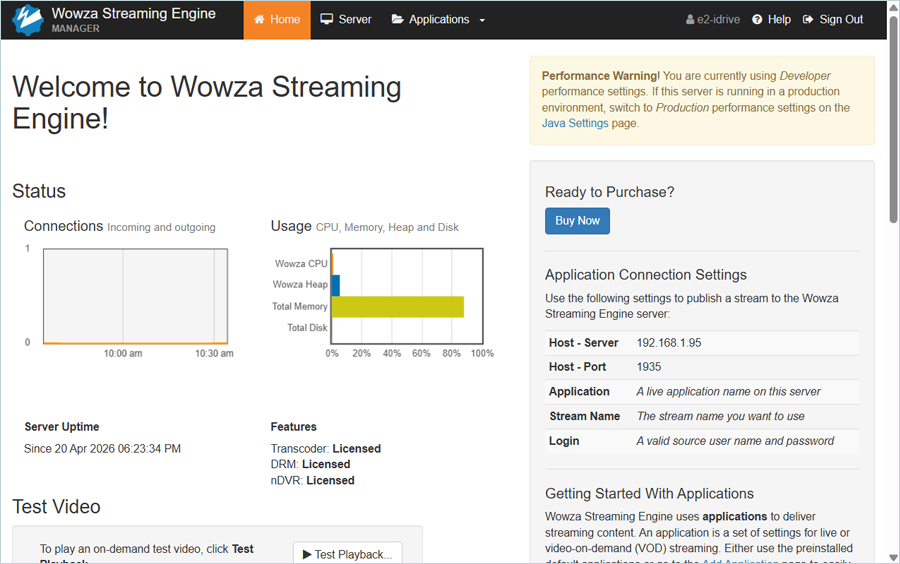This screenshot has width=900, height=564.
Task: Click the user profile icon beside e2-idrive
Action: click(x=690, y=20)
